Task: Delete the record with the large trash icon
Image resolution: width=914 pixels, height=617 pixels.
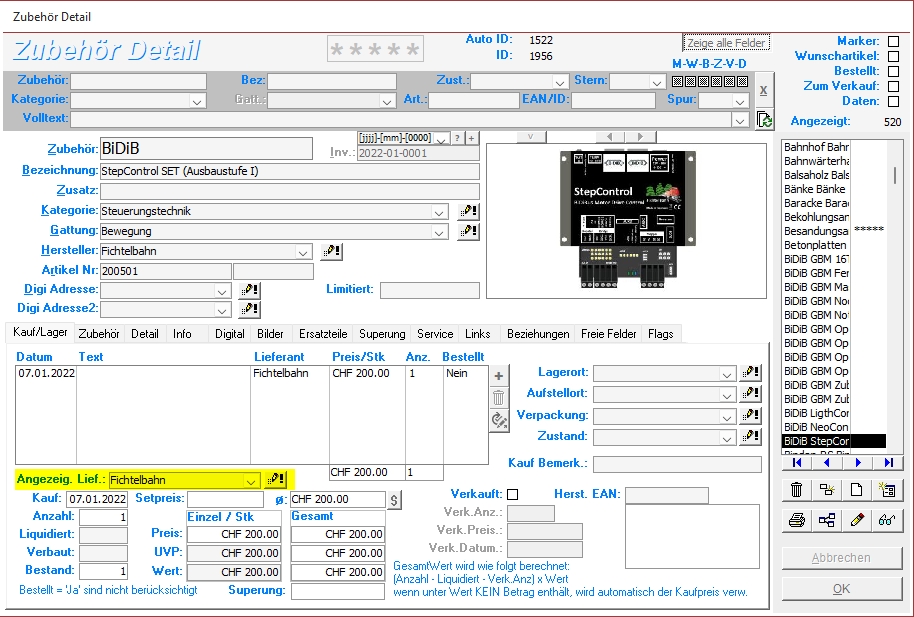Action: 797,489
